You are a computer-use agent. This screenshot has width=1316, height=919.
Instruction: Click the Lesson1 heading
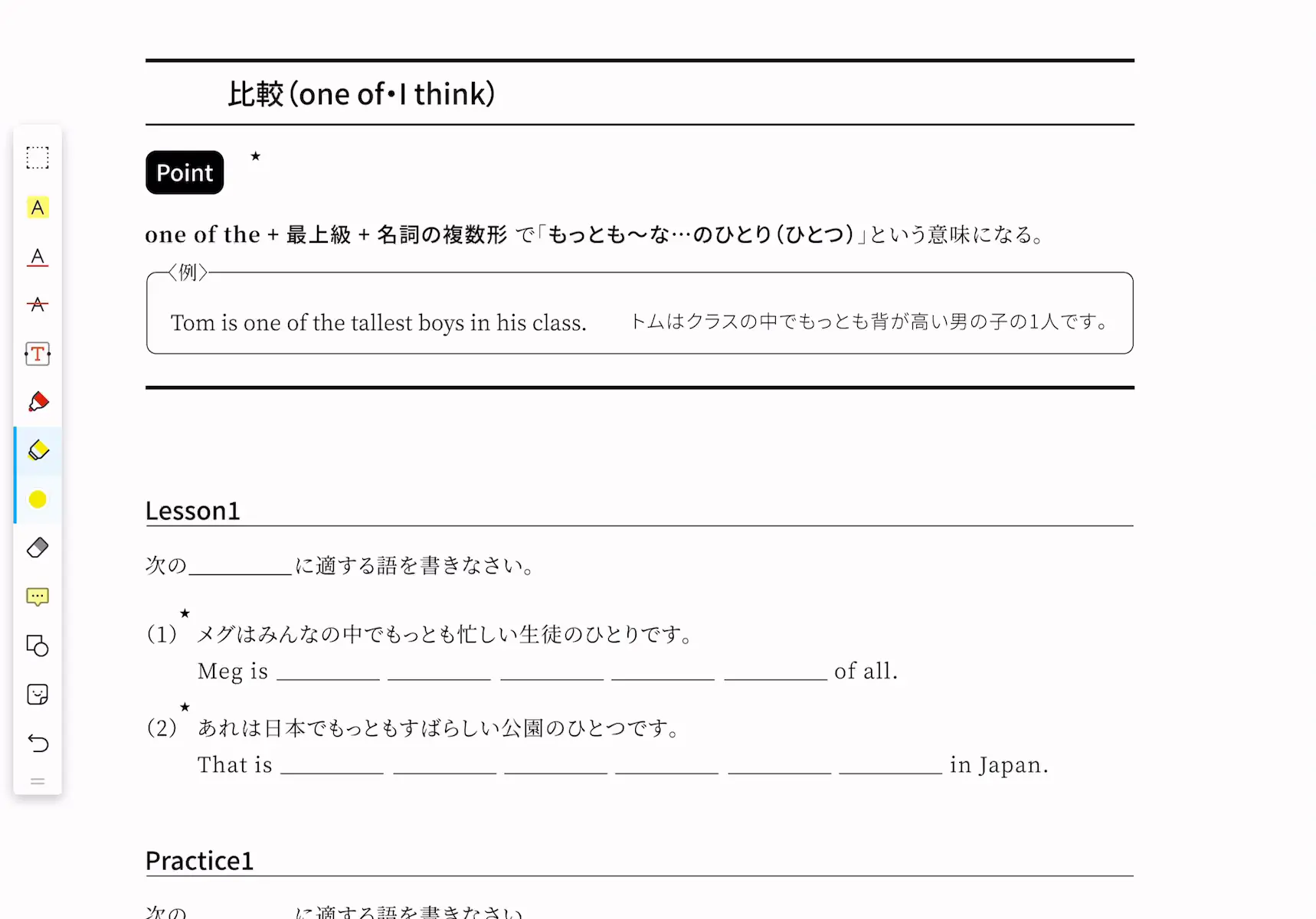coord(193,511)
